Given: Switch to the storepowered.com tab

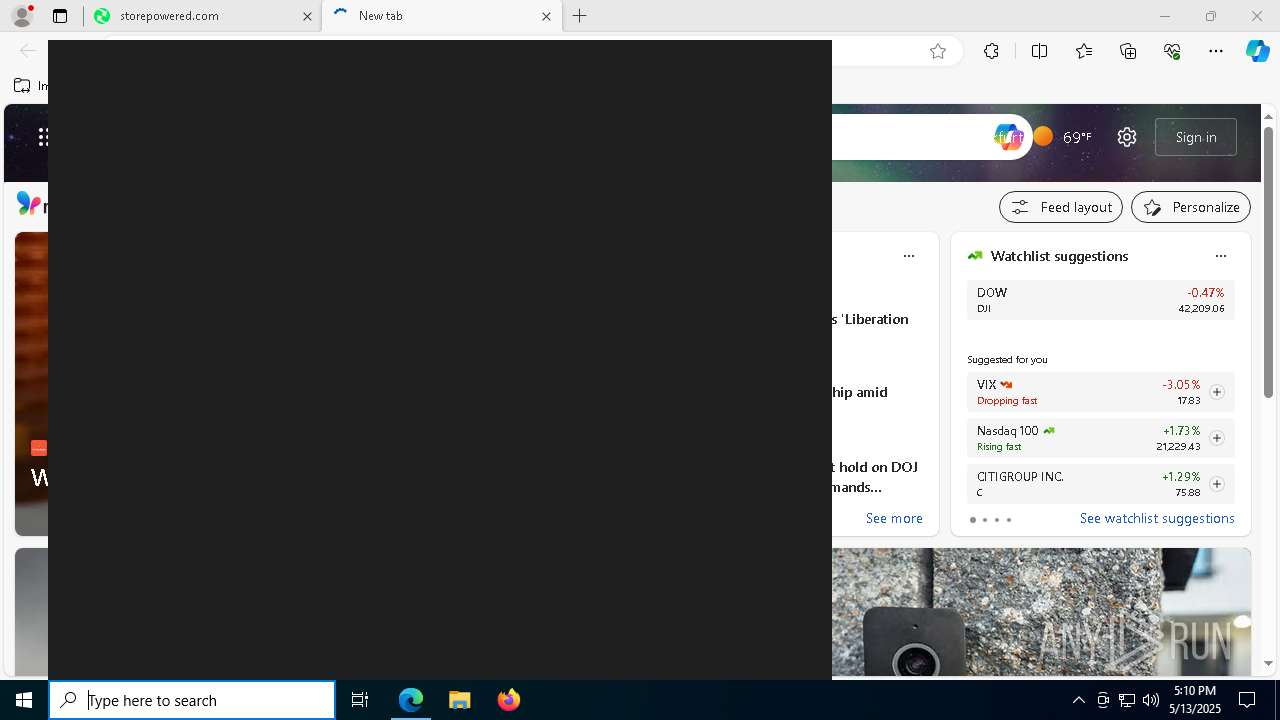Looking at the screenshot, I should (202, 16).
